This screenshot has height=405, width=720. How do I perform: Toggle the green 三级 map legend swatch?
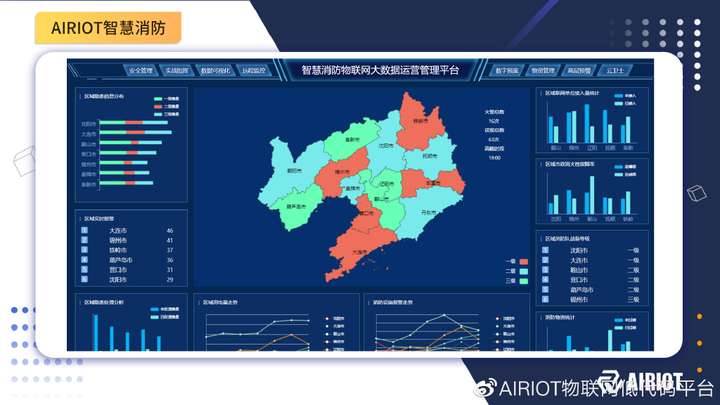pos(523,281)
